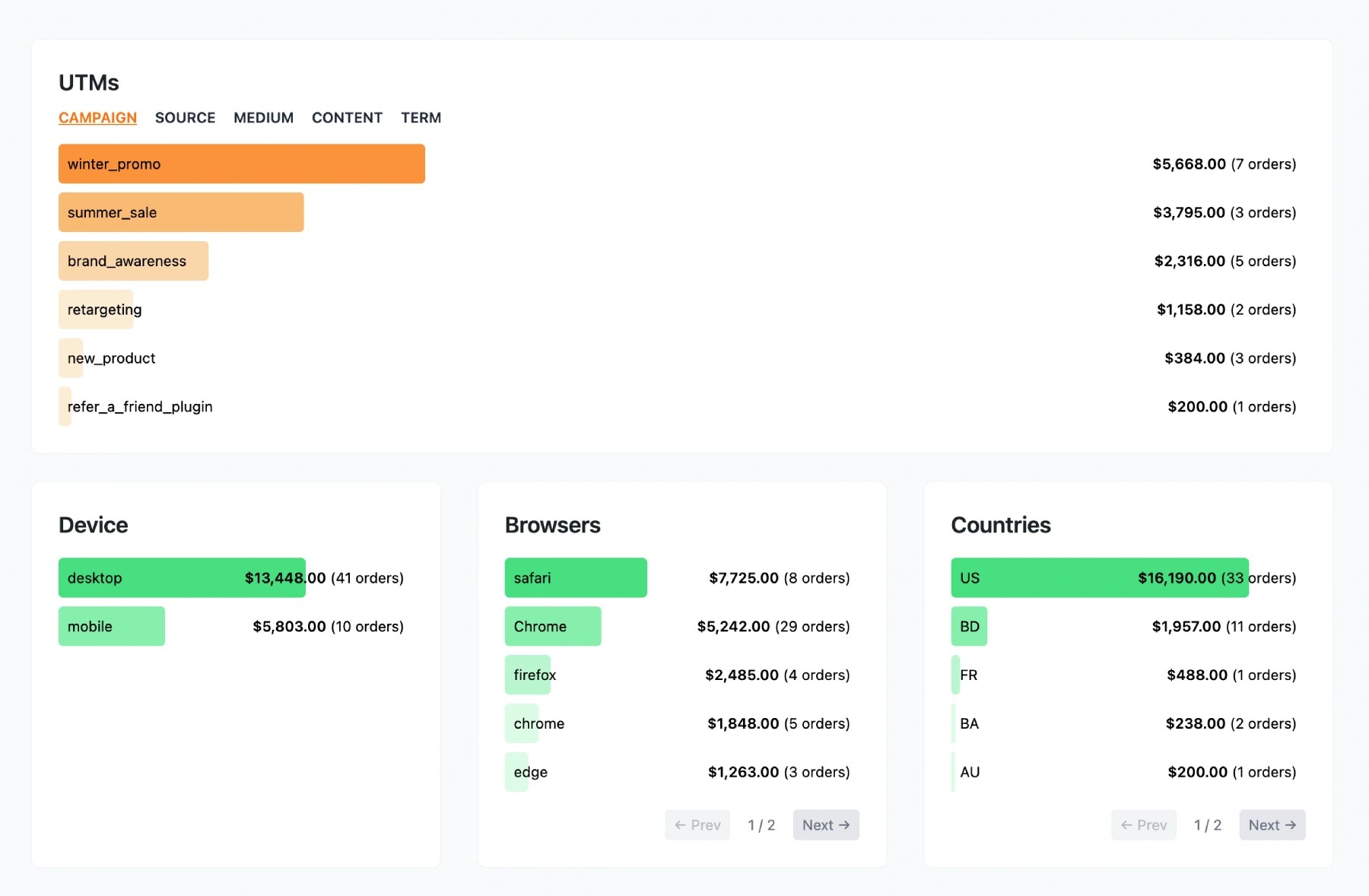Select the mobile bar in Device panel
This screenshot has height=896, width=1369.
(x=111, y=626)
